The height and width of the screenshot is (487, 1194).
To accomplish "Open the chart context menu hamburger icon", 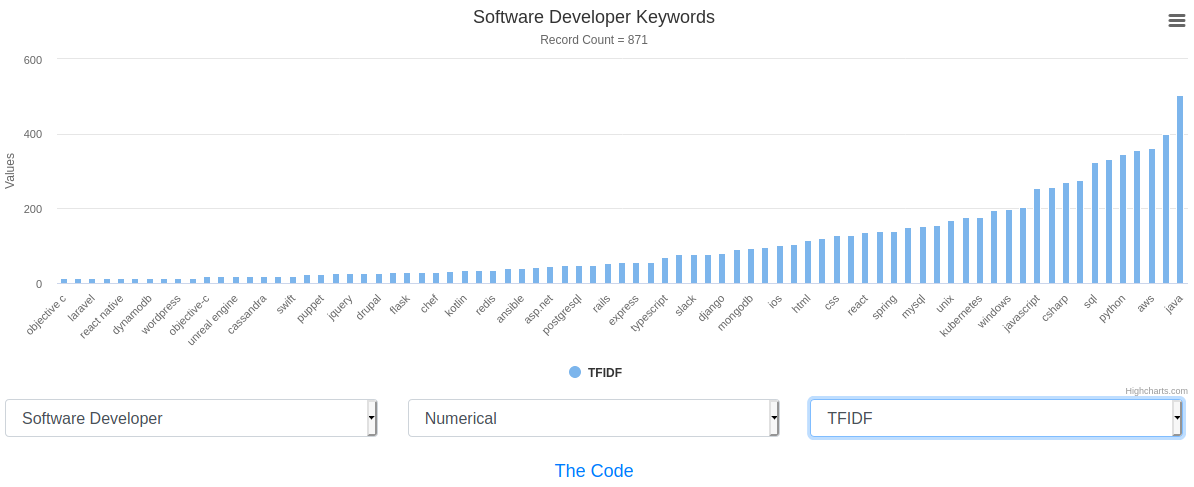I will pos(1176,21).
